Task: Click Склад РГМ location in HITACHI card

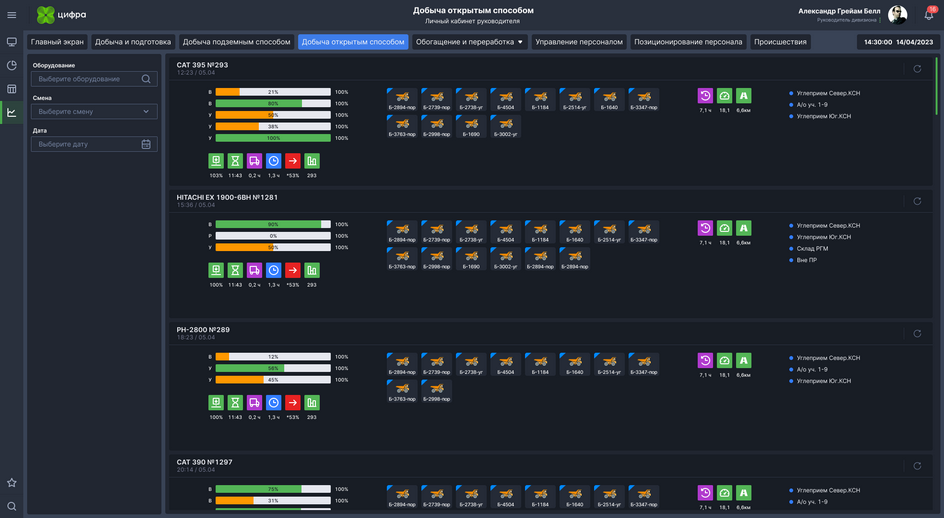Action: (x=812, y=249)
